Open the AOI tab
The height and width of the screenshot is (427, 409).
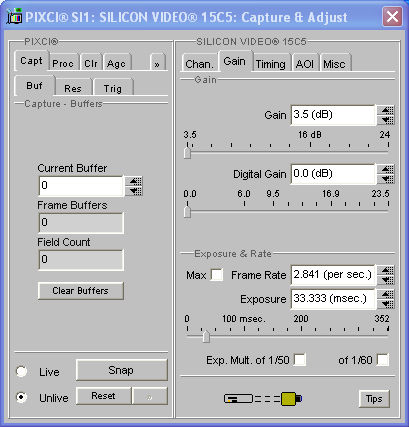(305, 63)
